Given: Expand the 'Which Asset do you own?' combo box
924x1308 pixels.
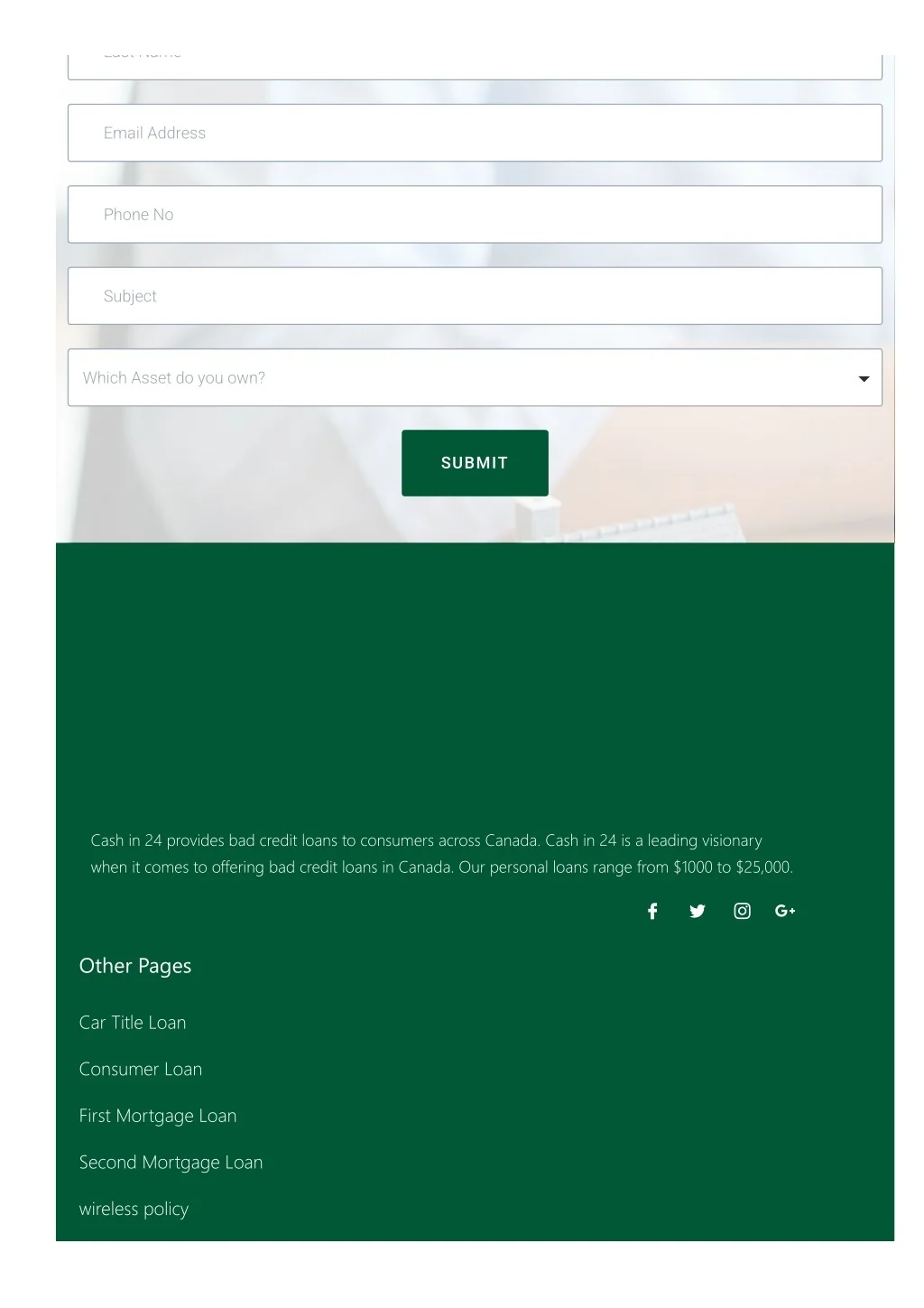Looking at the screenshot, I should pyautogui.click(x=475, y=377).
